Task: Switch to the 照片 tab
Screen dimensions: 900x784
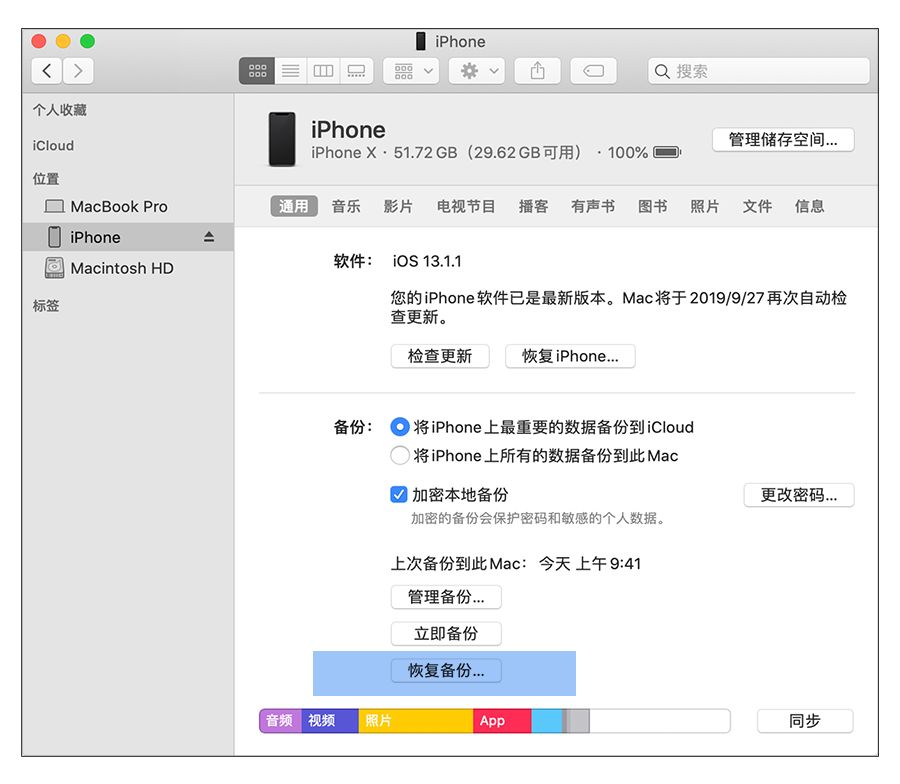Action: (705, 206)
